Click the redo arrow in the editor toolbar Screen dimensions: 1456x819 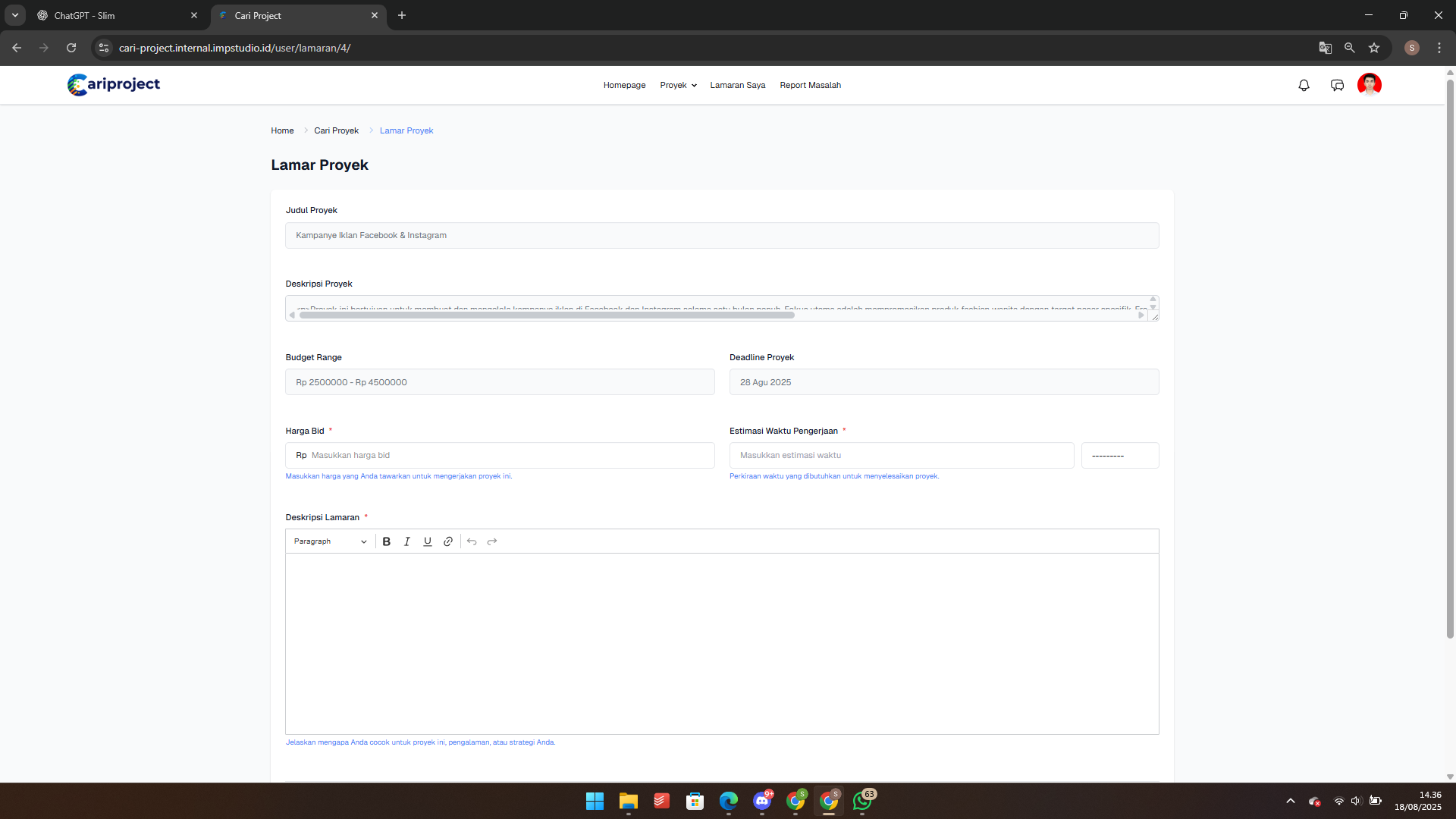[x=492, y=541]
